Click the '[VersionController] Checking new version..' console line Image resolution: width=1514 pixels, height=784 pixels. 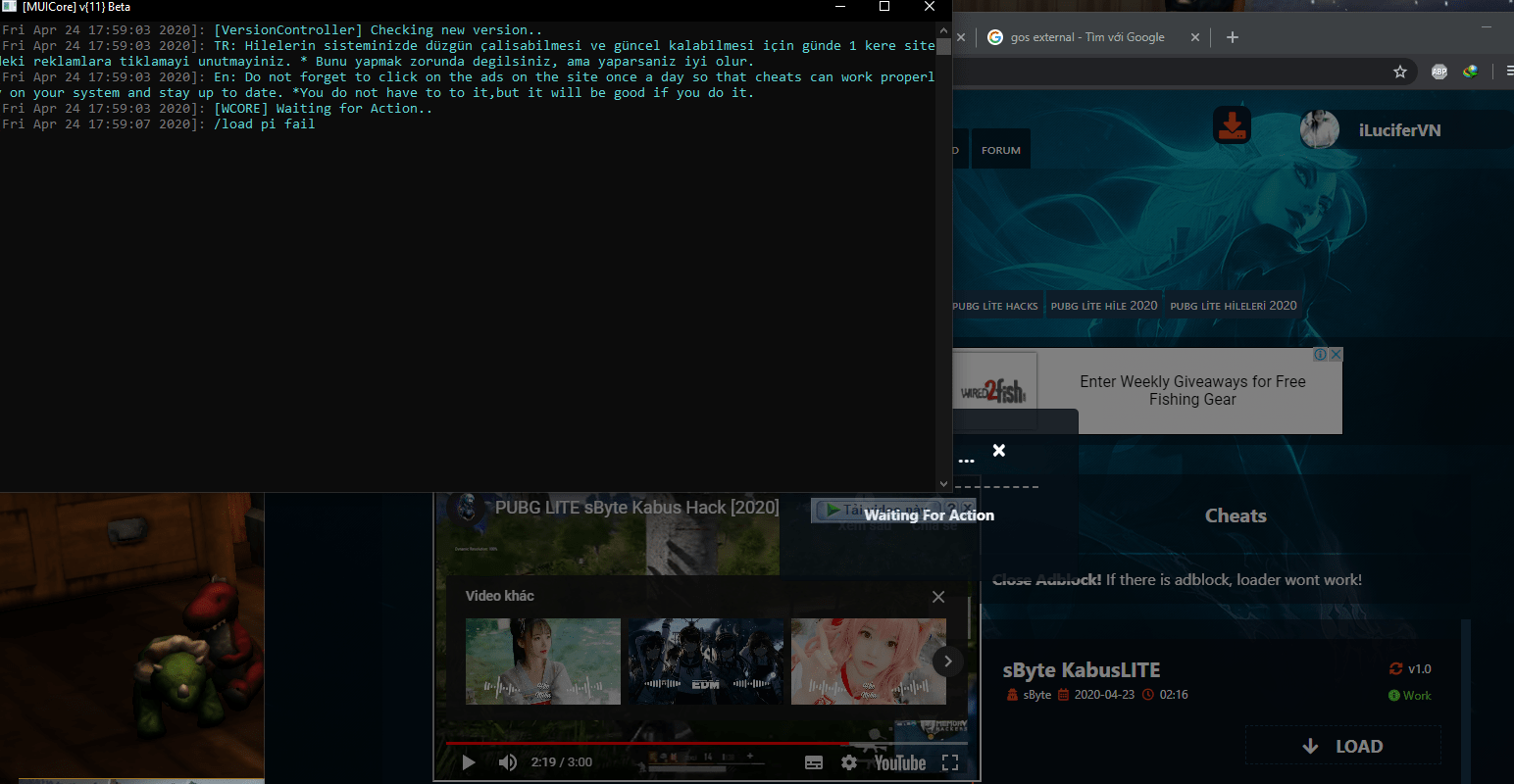coord(378,30)
